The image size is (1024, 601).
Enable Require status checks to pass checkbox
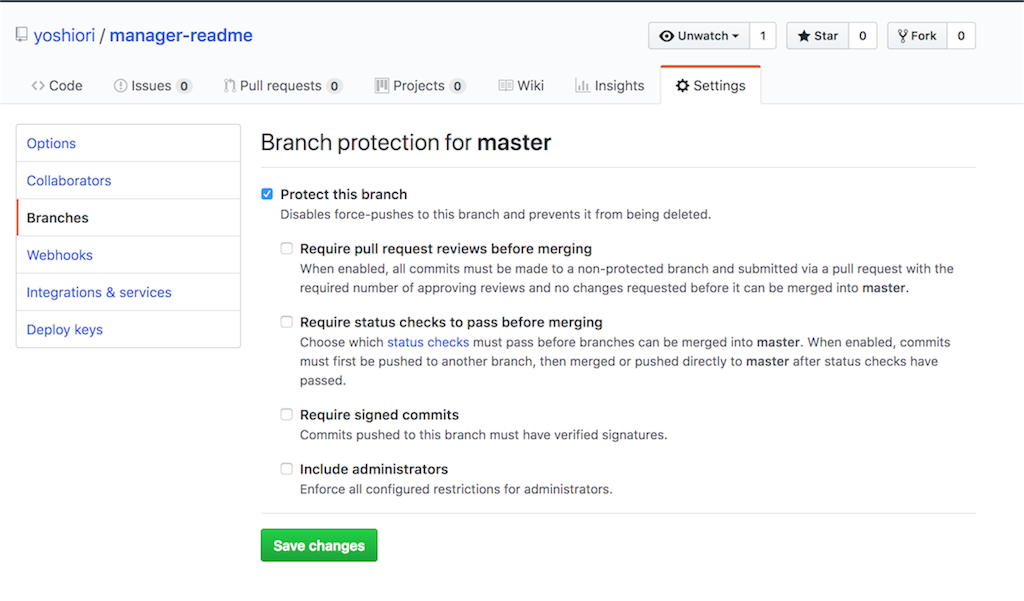[x=287, y=321]
